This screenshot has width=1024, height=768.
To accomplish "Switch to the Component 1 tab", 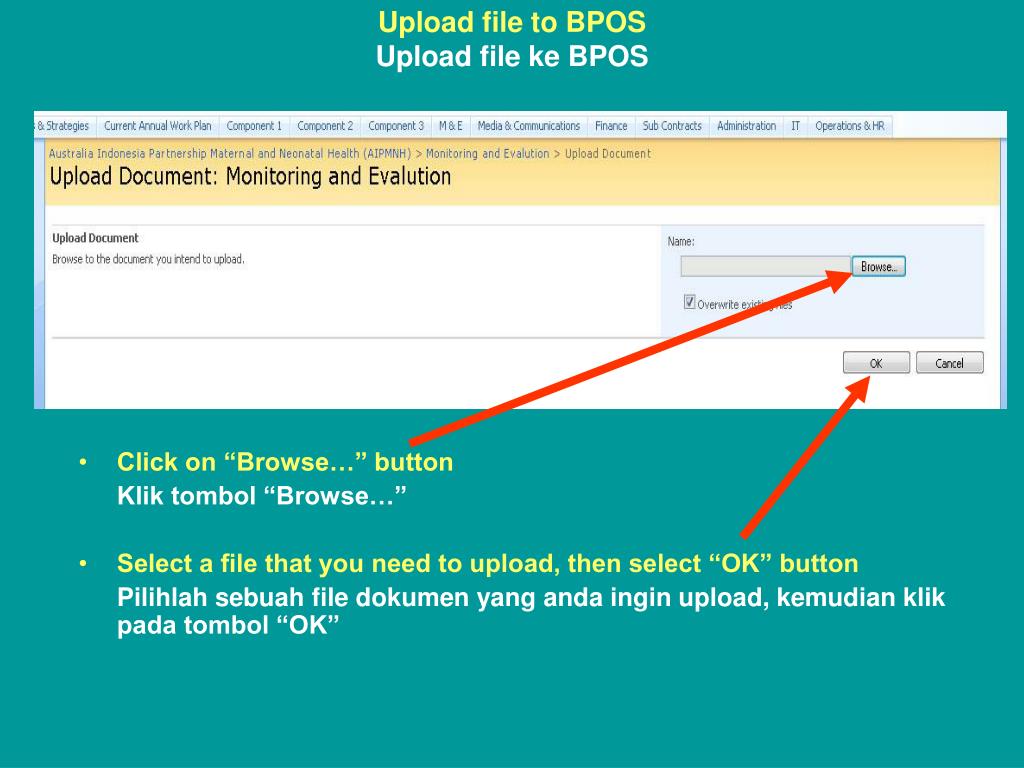I will pyautogui.click(x=254, y=126).
